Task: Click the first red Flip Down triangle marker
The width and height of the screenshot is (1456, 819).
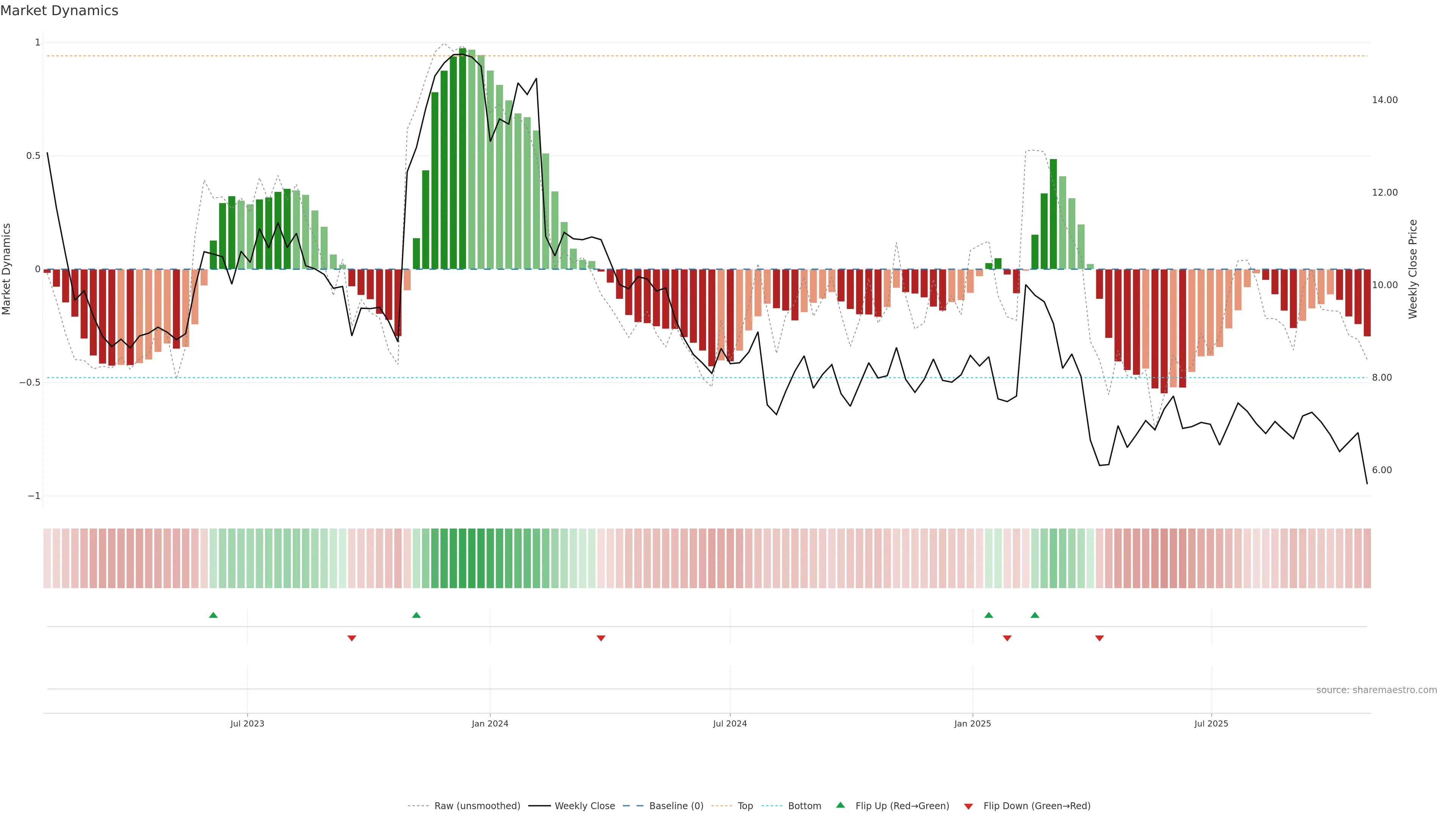Action: pyautogui.click(x=351, y=638)
